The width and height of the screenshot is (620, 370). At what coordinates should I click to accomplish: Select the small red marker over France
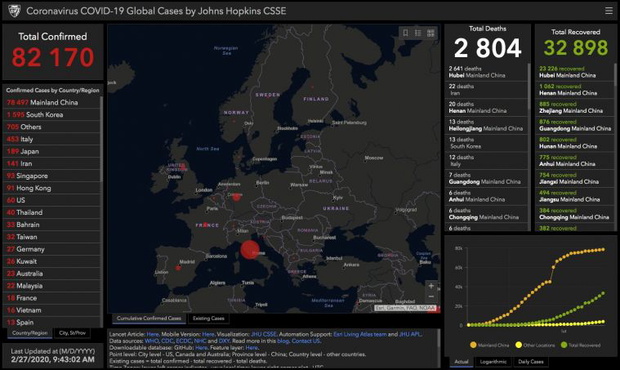pyautogui.click(x=205, y=225)
